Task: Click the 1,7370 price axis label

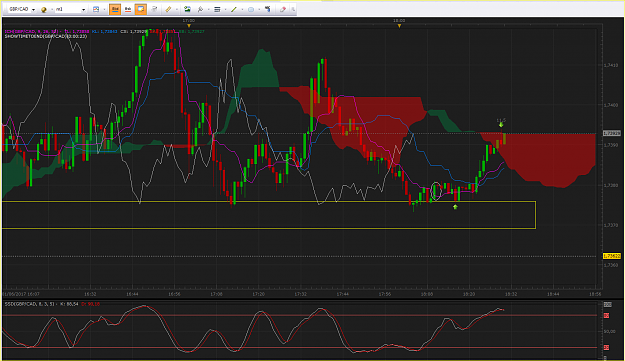Action: coord(611,225)
